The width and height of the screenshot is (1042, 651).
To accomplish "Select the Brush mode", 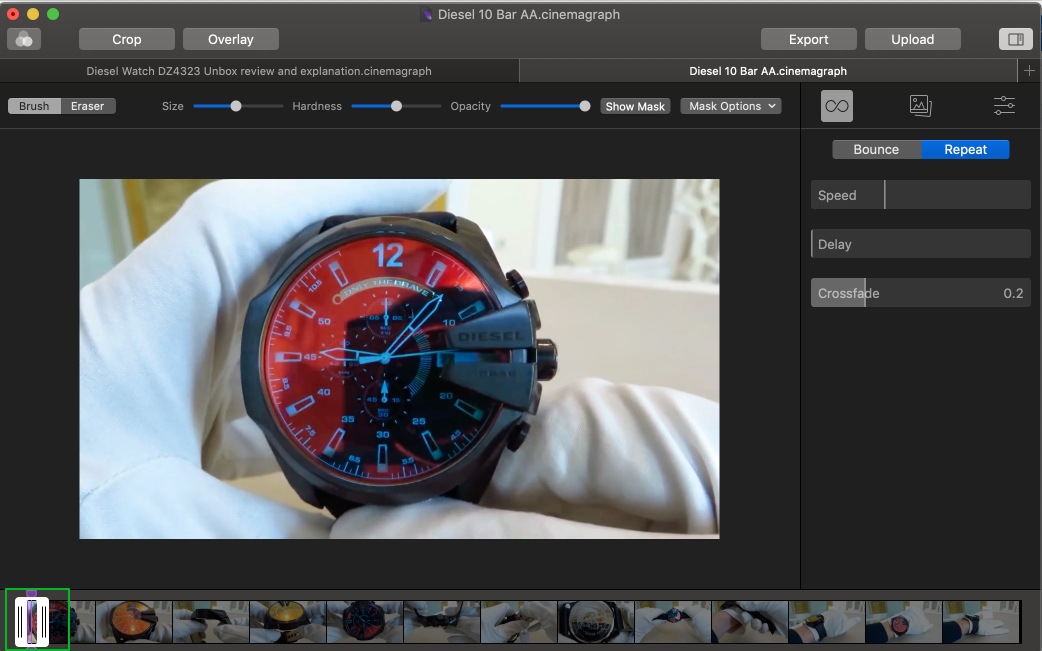I will 34,106.
